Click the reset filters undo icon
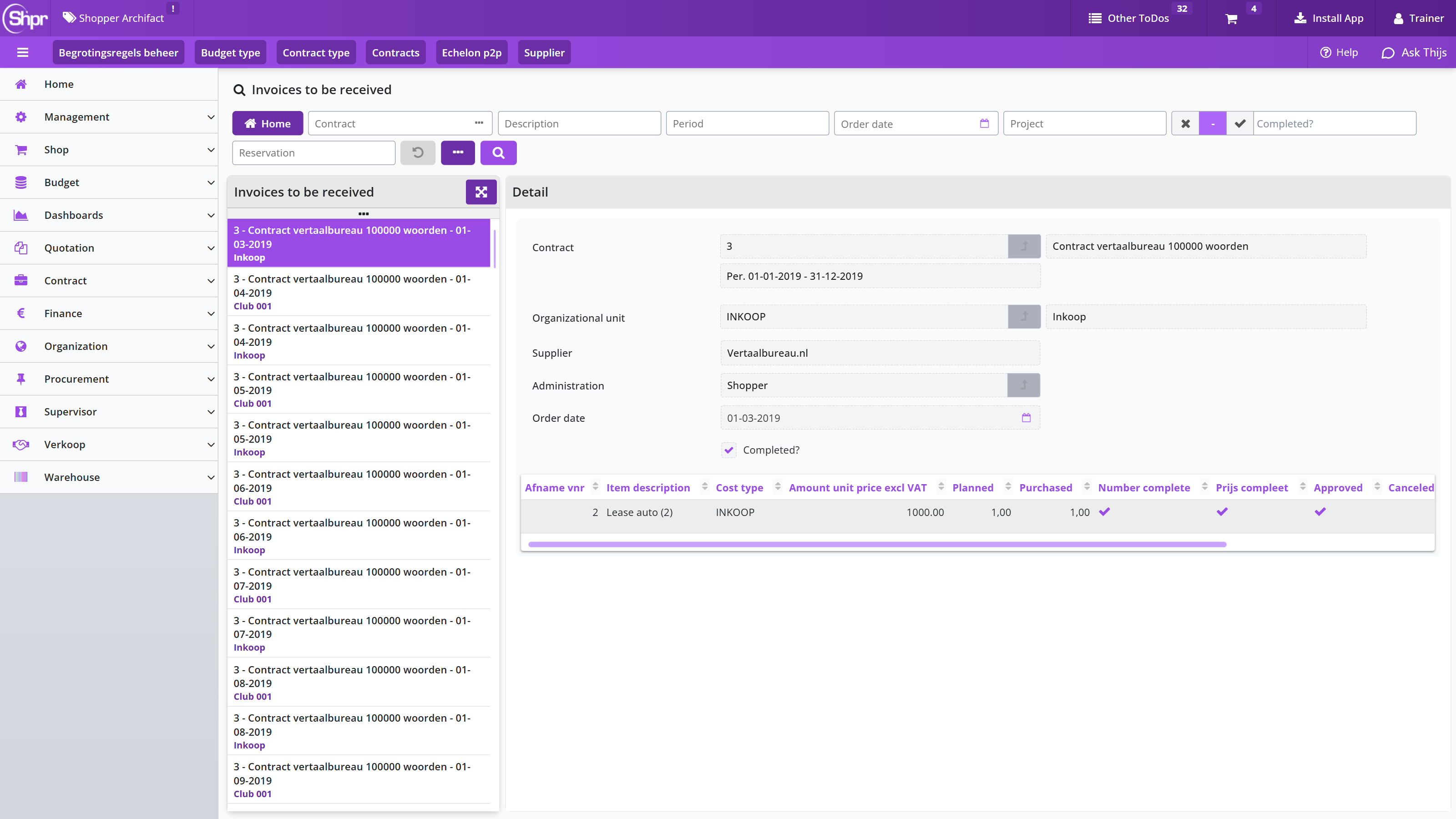The height and width of the screenshot is (819, 1456). (418, 152)
